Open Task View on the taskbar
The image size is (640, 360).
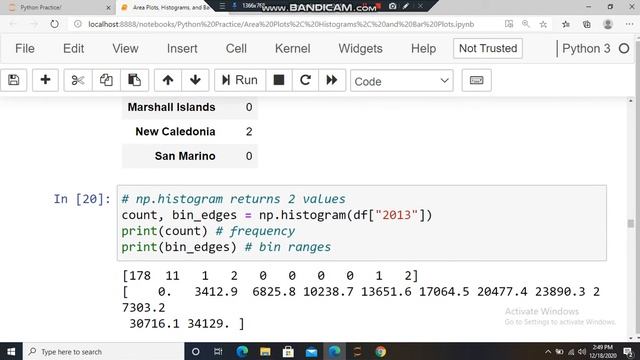218,351
